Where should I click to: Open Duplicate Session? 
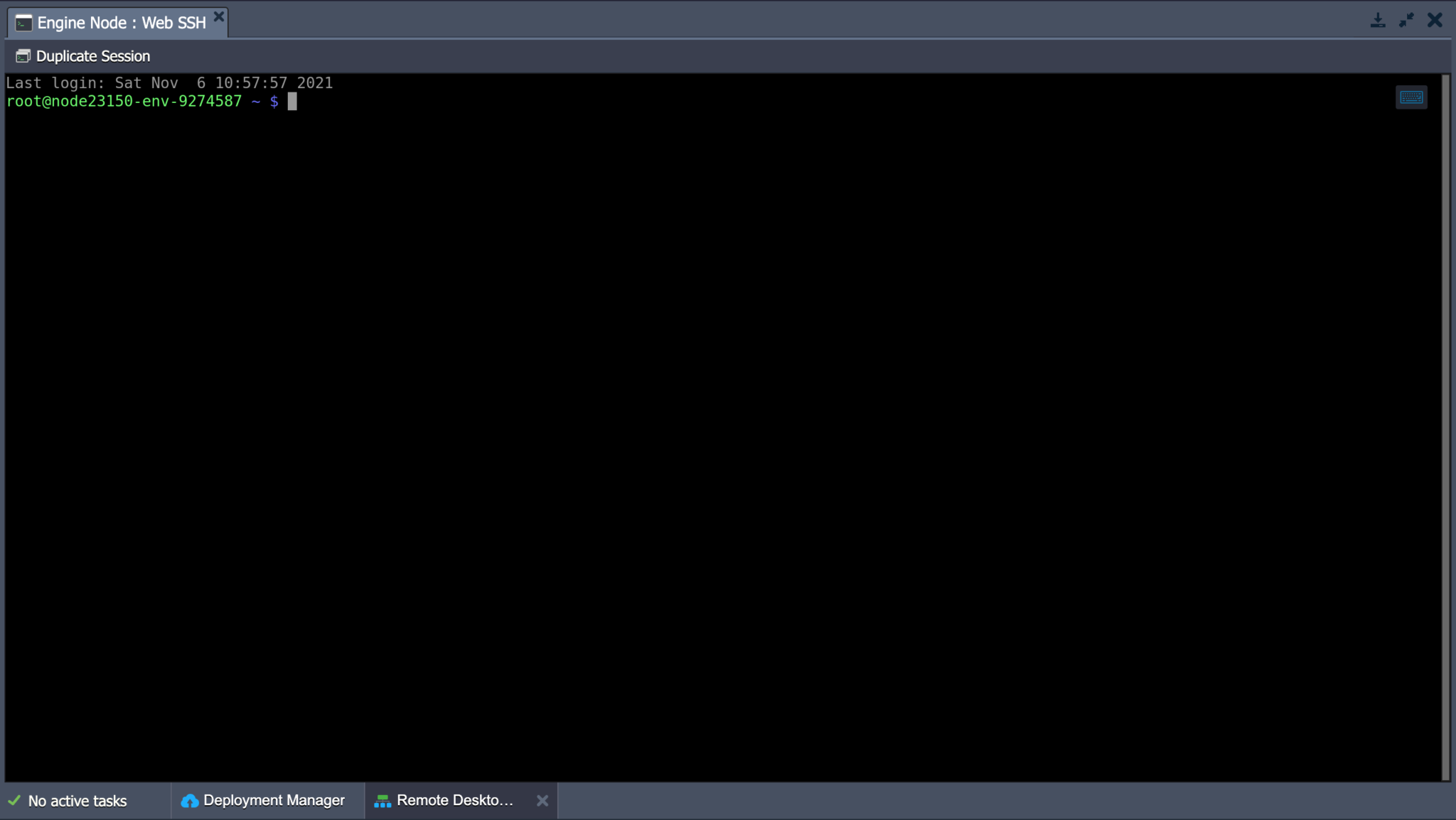pyautogui.click(x=93, y=55)
